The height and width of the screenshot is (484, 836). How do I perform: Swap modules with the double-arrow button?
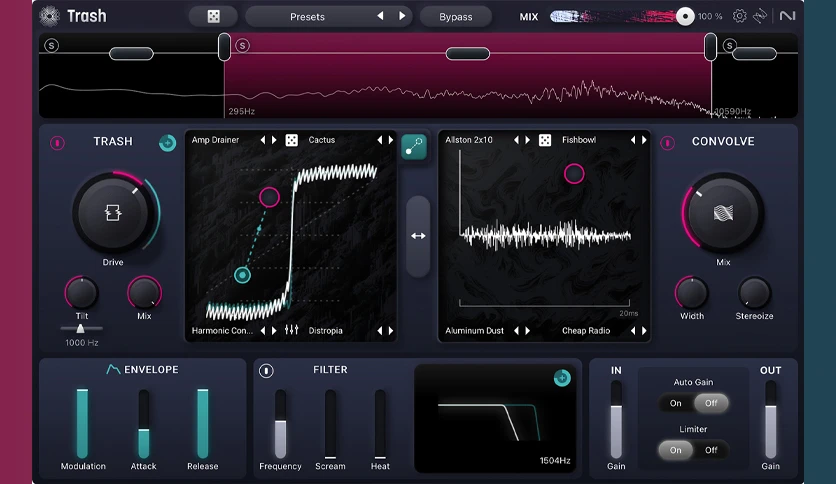(x=418, y=236)
